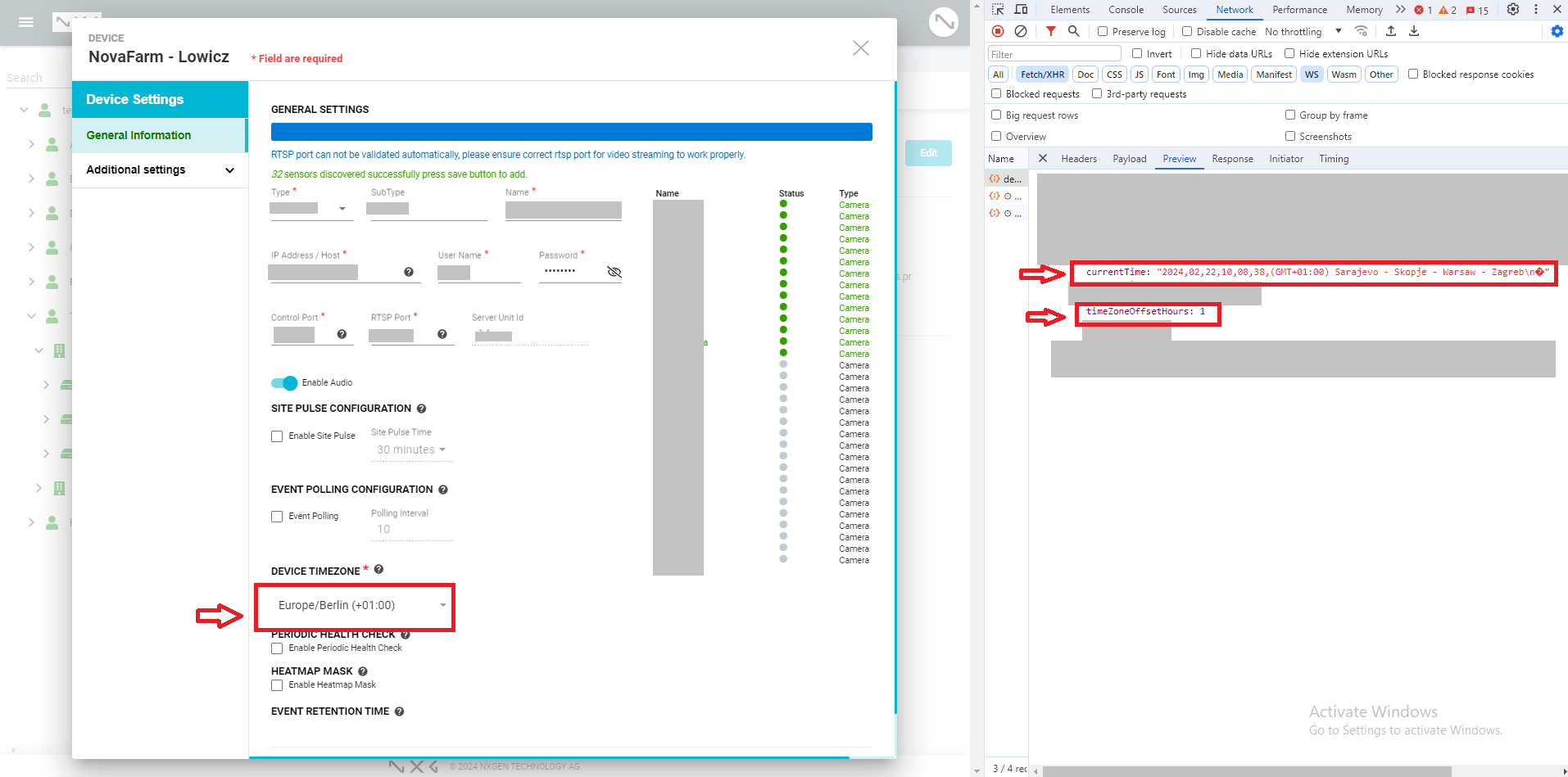1568x777 pixels.
Task: Open DevTools settings gear
Action: [x=1513, y=10]
